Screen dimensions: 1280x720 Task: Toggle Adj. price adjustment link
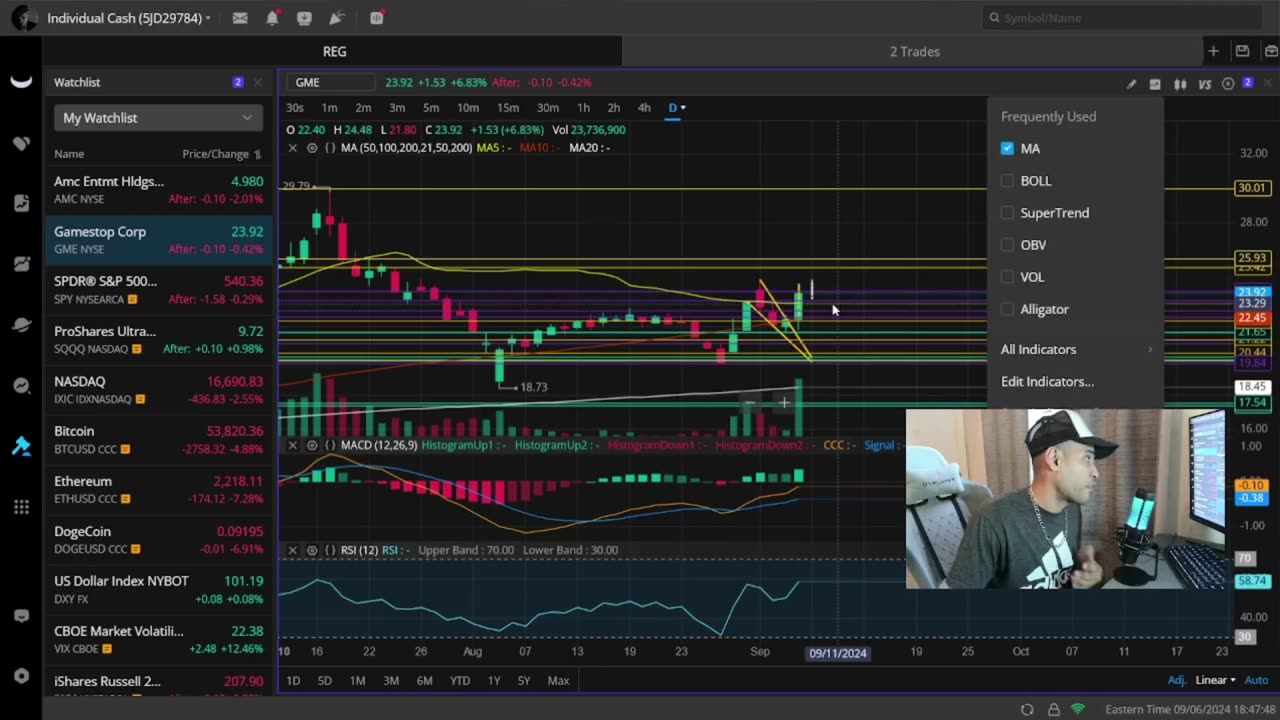pos(1176,680)
